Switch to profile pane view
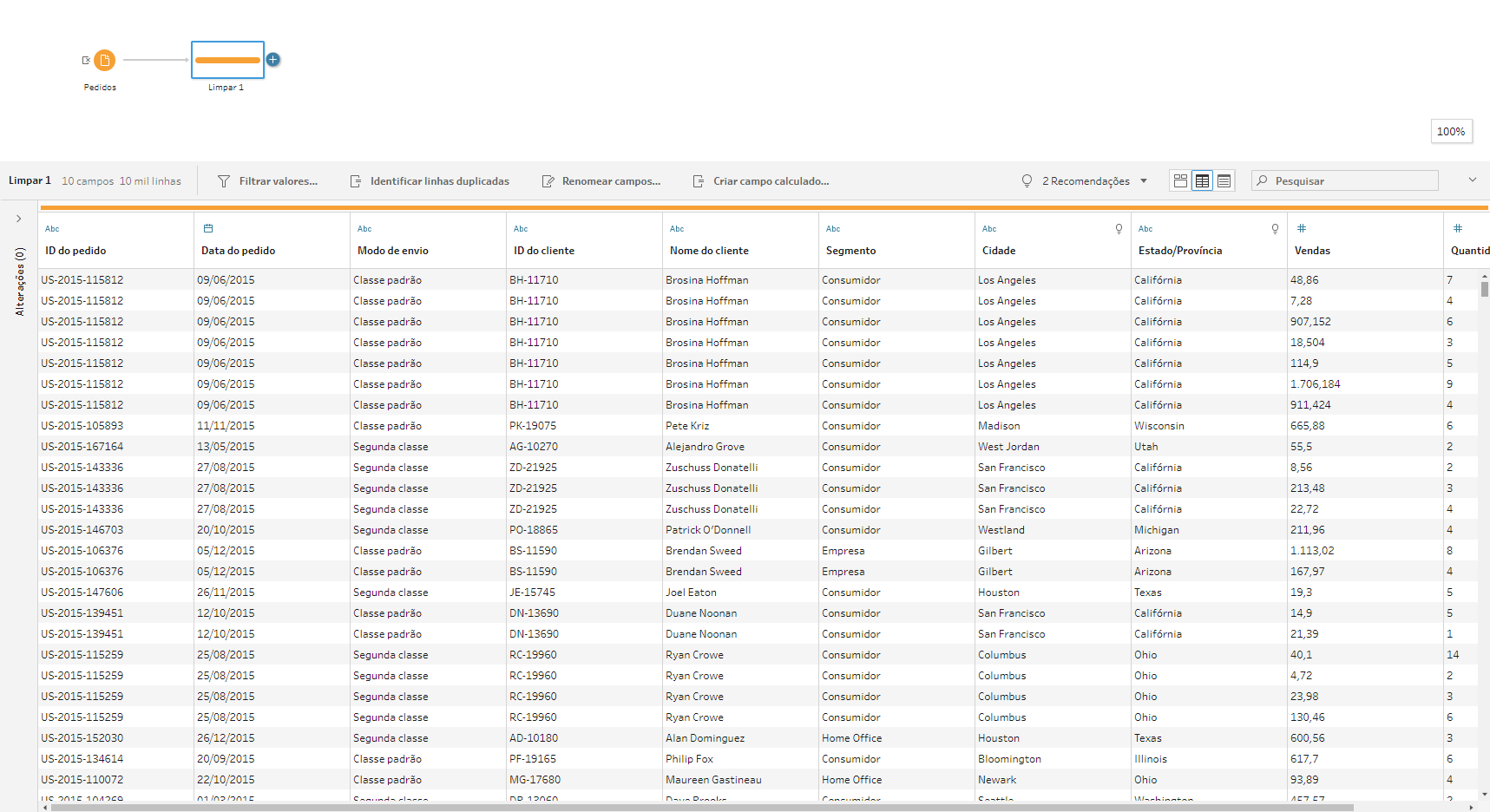 click(1180, 181)
